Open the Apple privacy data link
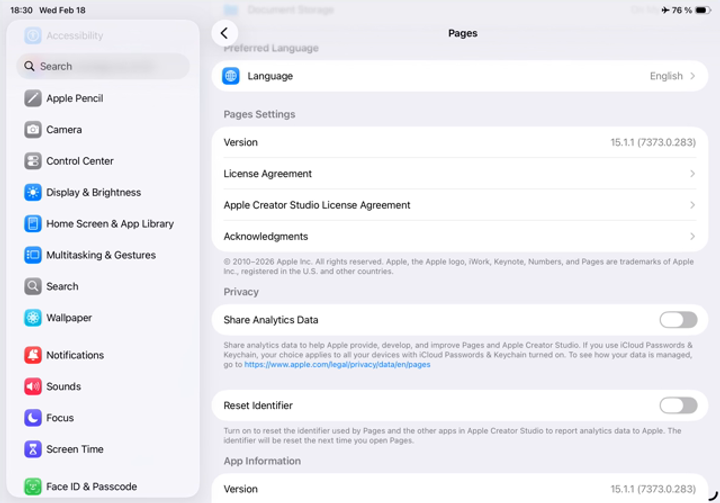 tap(337, 365)
